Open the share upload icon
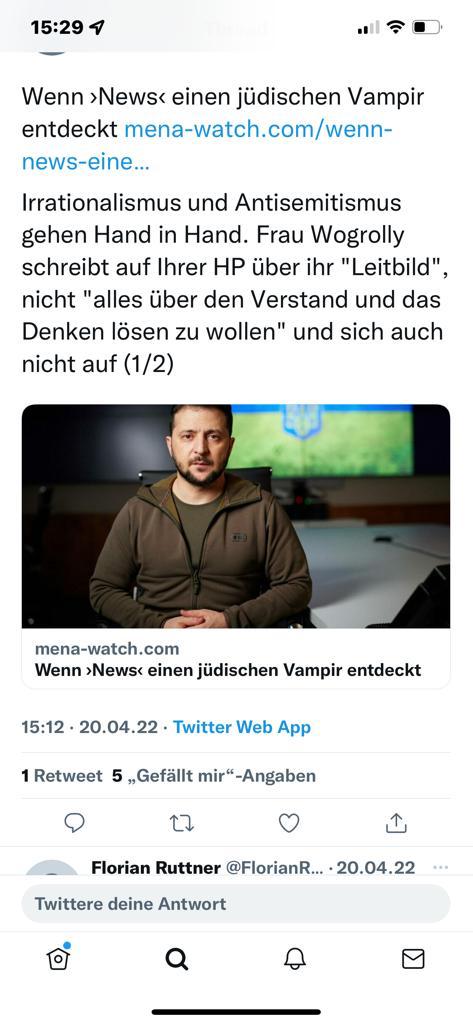 (x=396, y=823)
